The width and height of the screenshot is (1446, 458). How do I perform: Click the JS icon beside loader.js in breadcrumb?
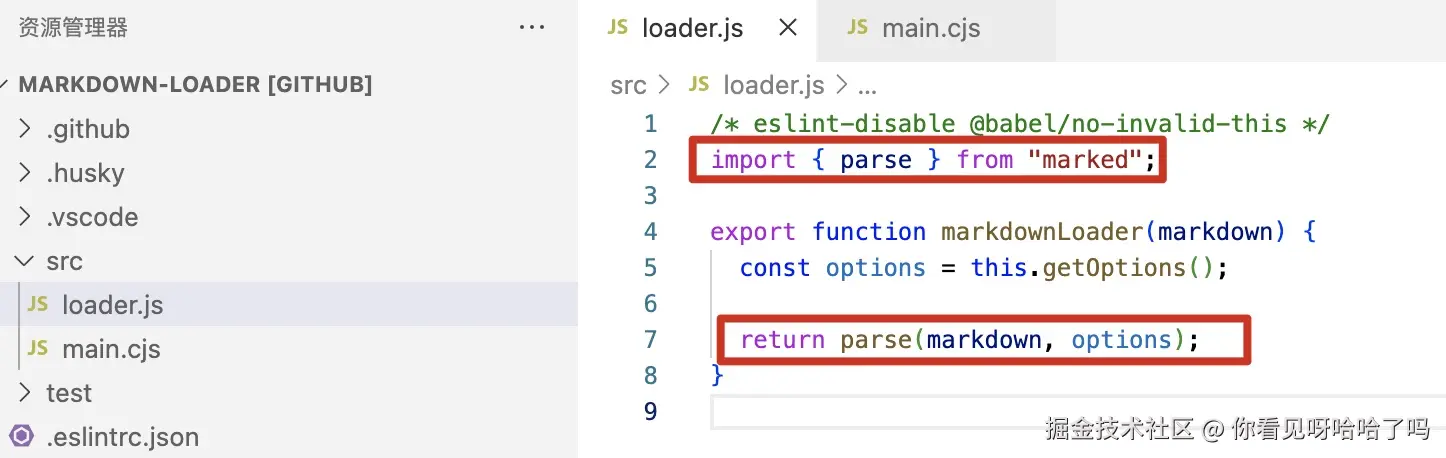click(699, 85)
